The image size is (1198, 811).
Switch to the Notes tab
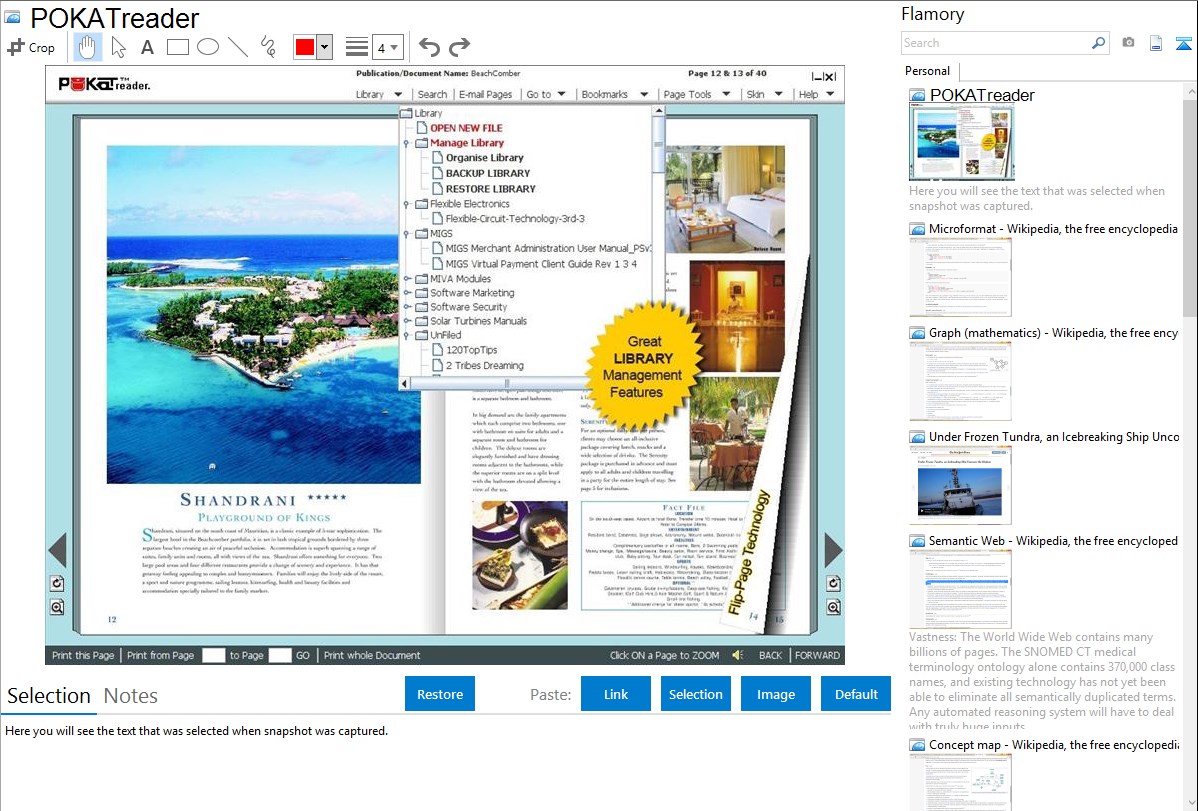131,696
